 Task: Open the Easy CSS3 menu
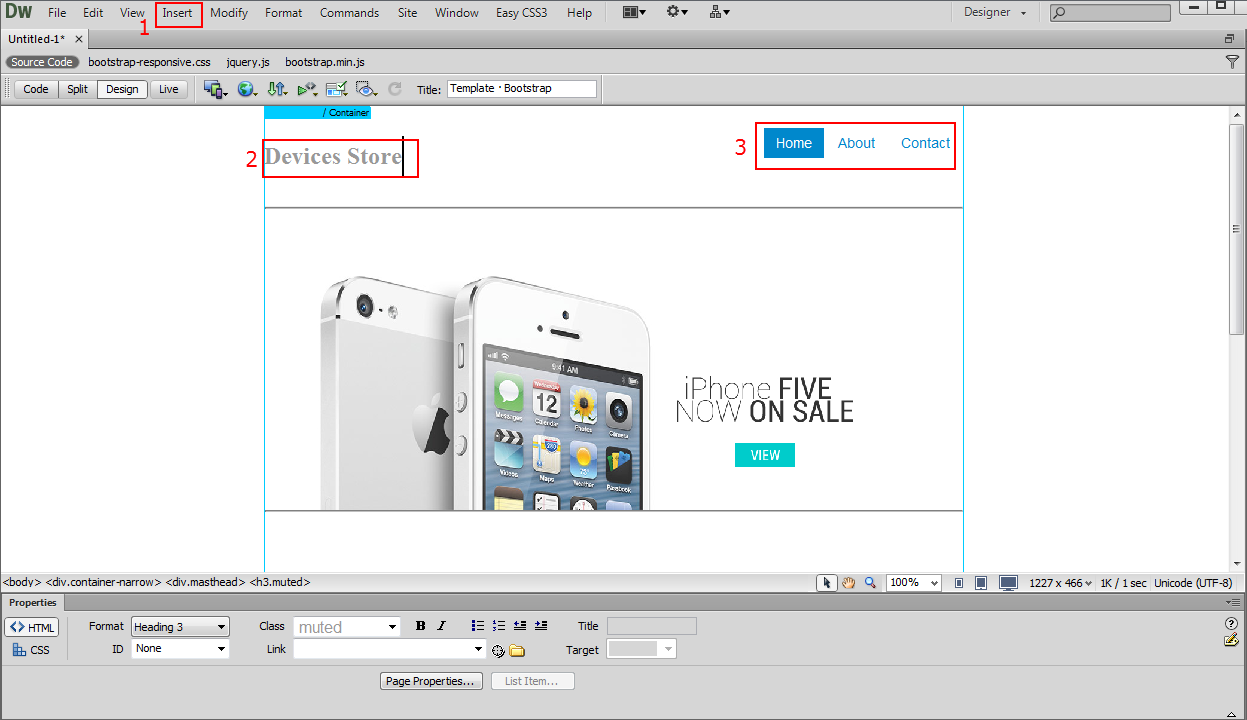click(521, 13)
